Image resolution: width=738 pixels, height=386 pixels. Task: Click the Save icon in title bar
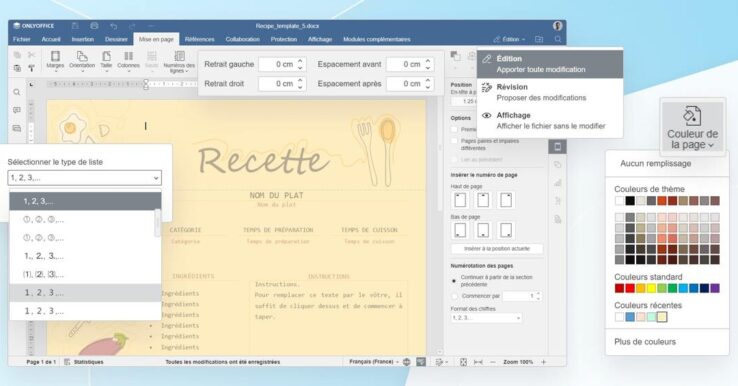pyautogui.click(x=75, y=26)
